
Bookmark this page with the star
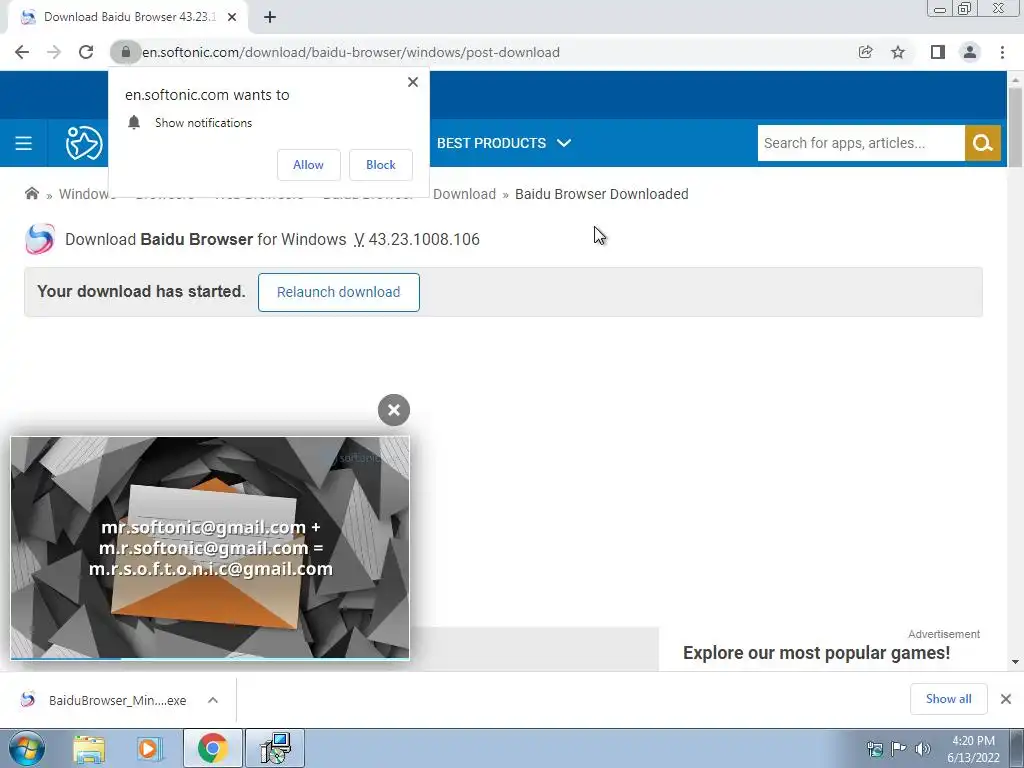coord(898,52)
